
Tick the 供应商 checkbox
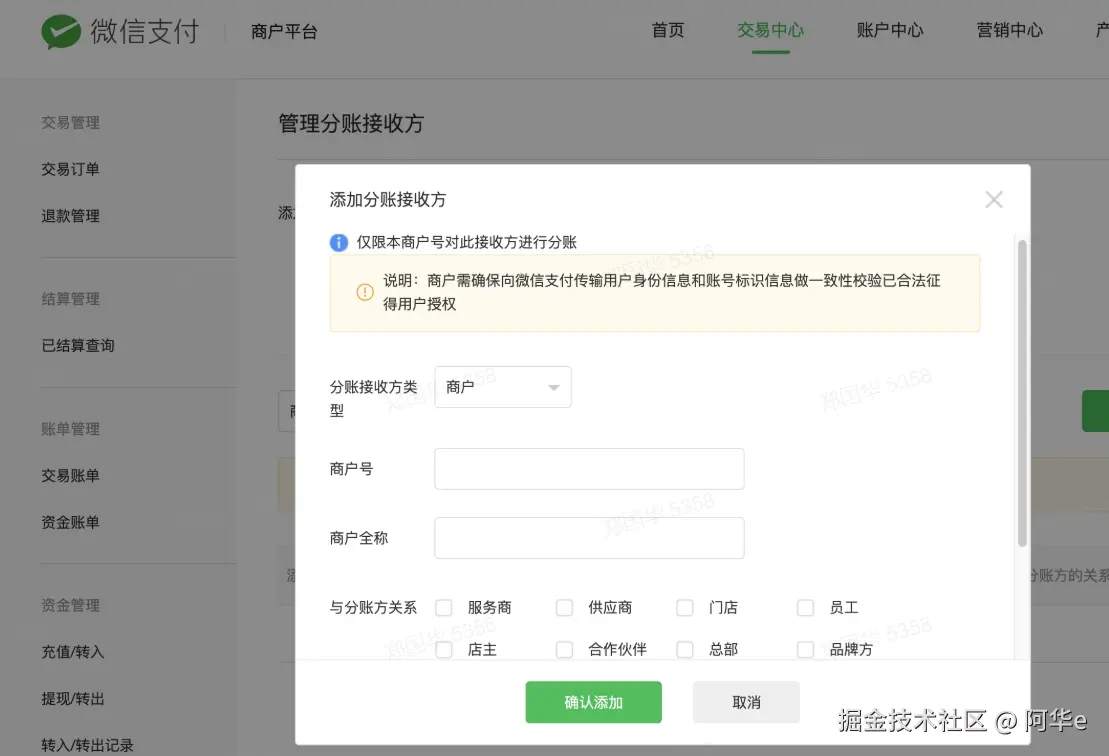pos(564,607)
